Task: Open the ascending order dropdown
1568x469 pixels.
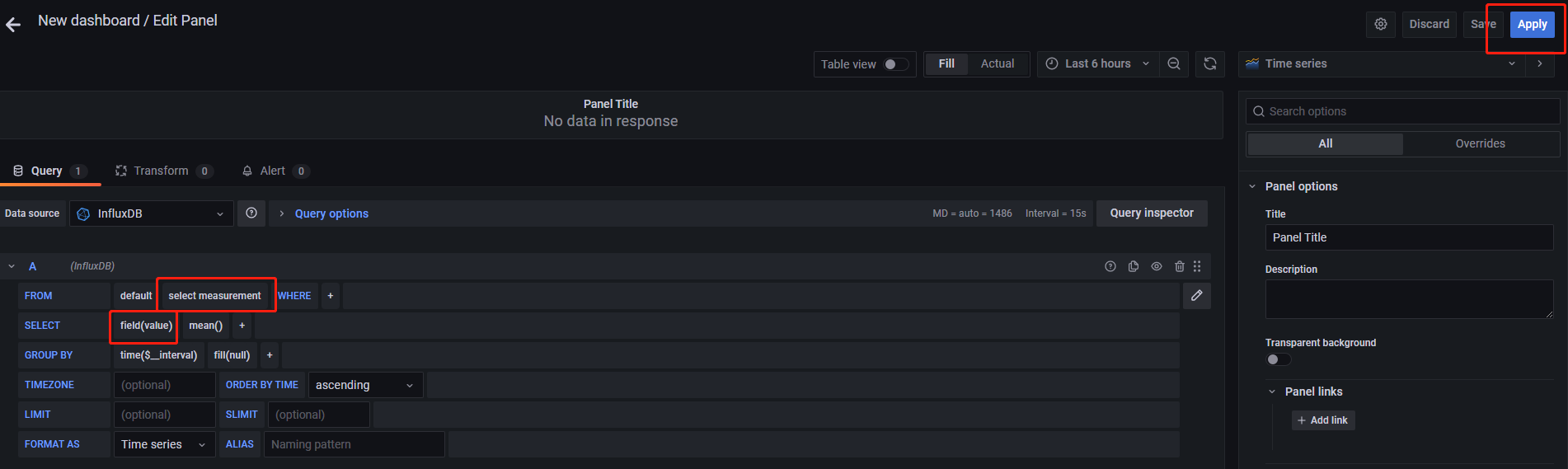Action: point(365,385)
